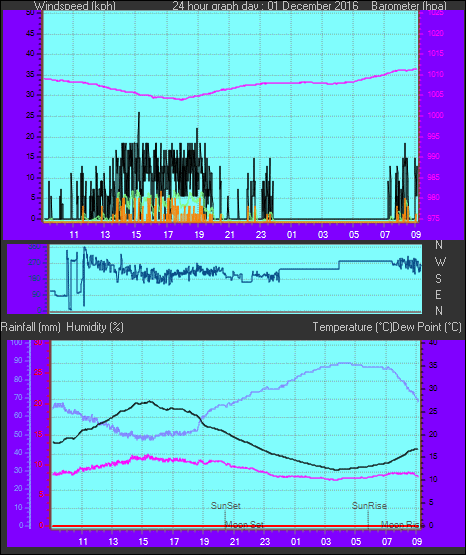The width and height of the screenshot is (466, 555).
Task: Click windspeed axis value 25
Action: point(30,115)
